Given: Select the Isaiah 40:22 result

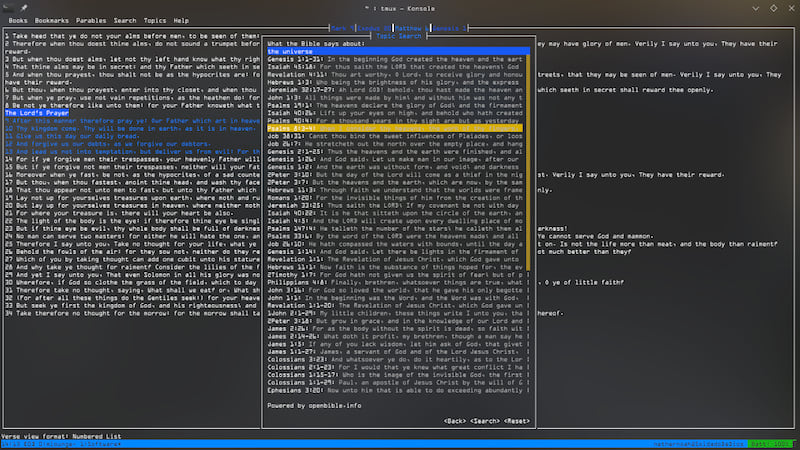Looking at the screenshot, I should point(395,213).
